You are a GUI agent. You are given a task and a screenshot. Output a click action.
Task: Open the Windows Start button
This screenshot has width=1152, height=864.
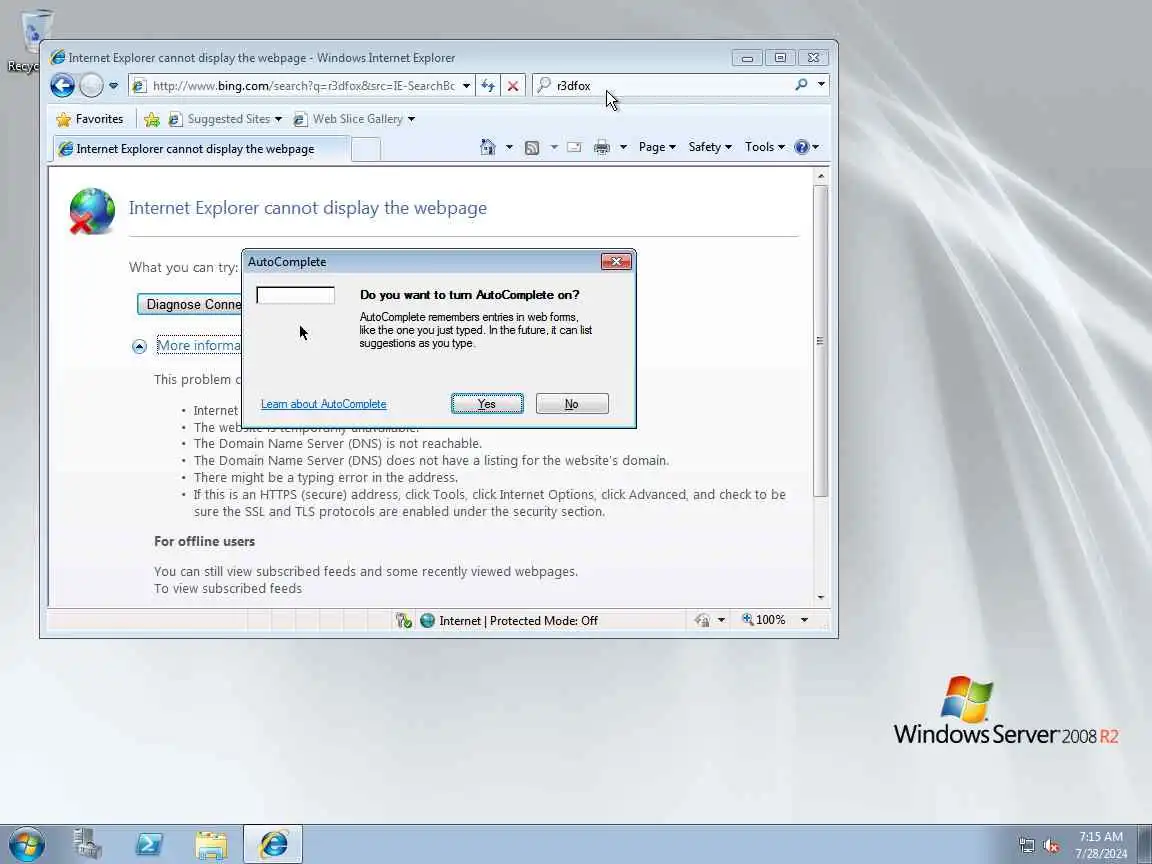[26, 844]
